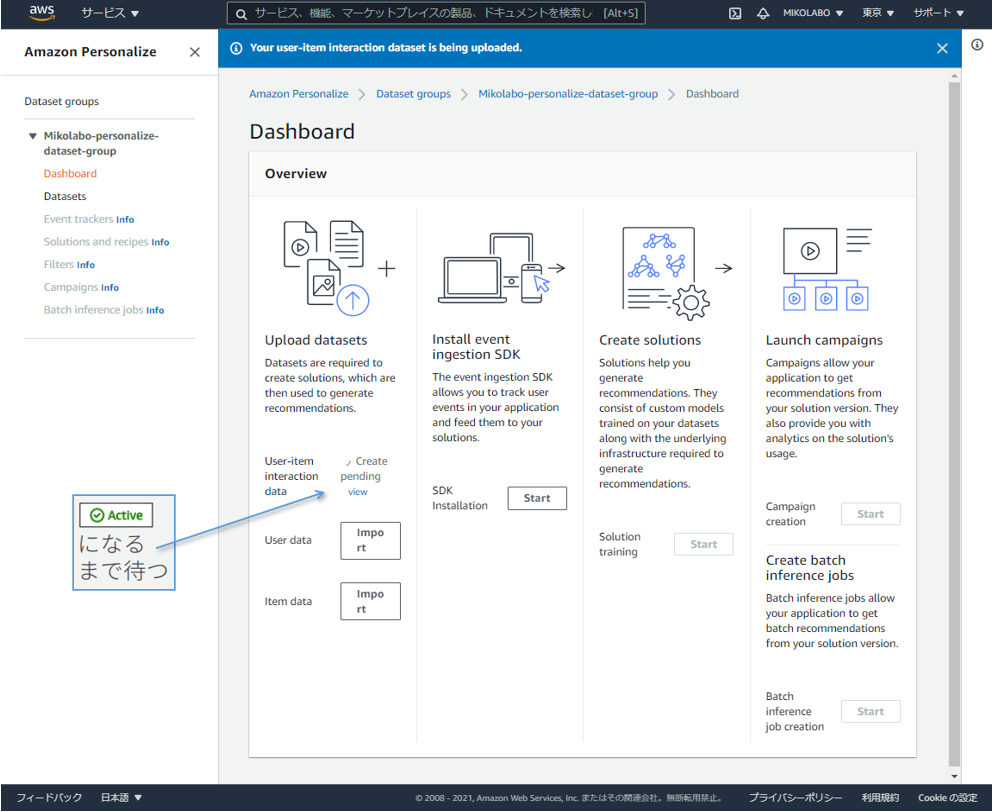Viewport: 992px width, 812px height.
Task: Click the AWS logo home icon
Action: pyautogui.click(x=42, y=13)
